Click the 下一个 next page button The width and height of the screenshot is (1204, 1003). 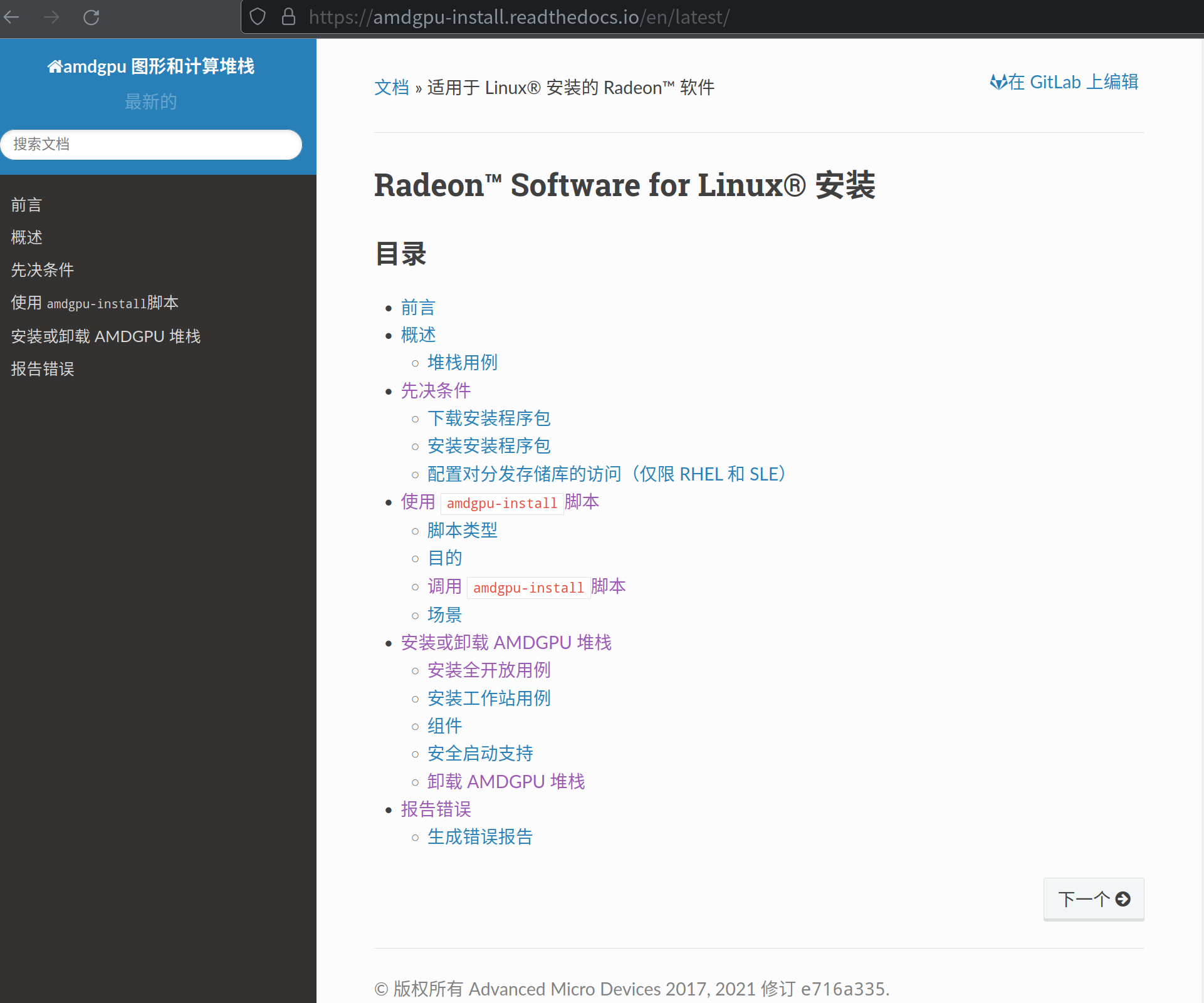(x=1093, y=899)
